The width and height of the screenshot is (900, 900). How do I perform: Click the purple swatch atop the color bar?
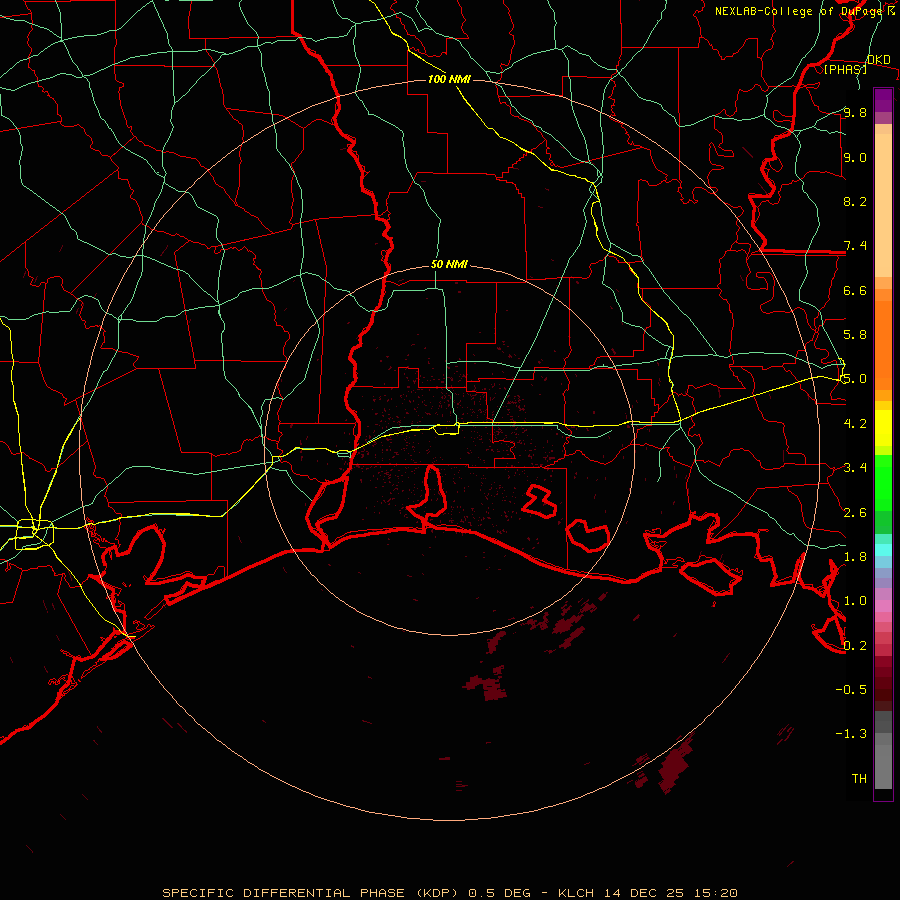(883, 100)
